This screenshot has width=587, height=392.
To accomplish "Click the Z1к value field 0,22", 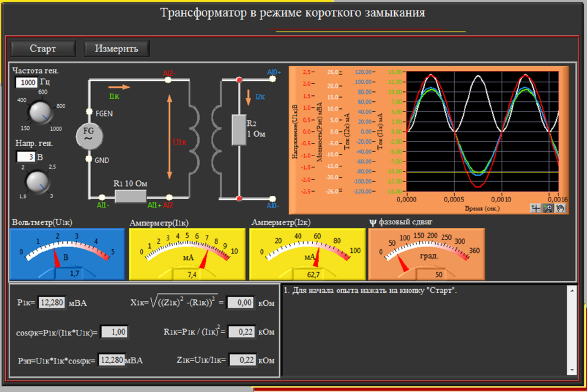I will coord(243,360).
